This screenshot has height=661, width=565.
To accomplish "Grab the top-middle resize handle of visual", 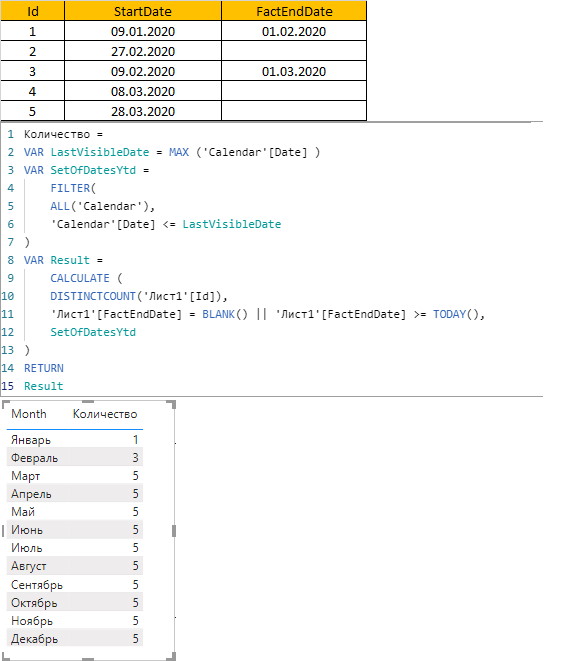I will [88, 402].
